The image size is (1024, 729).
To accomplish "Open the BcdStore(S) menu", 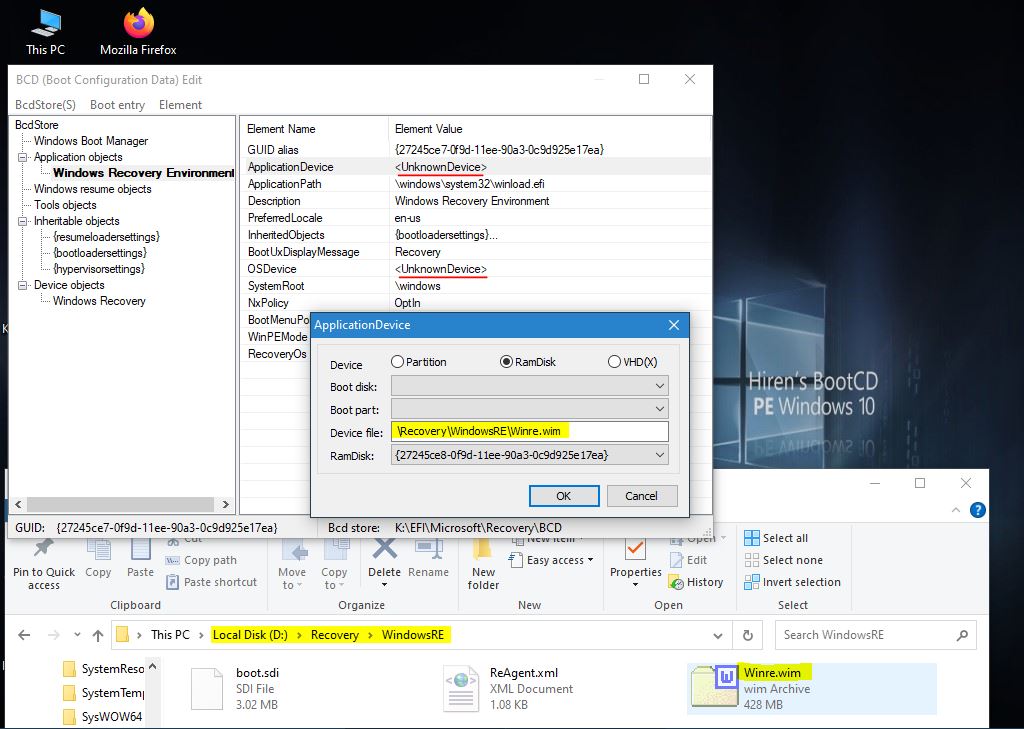I will tap(45, 105).
